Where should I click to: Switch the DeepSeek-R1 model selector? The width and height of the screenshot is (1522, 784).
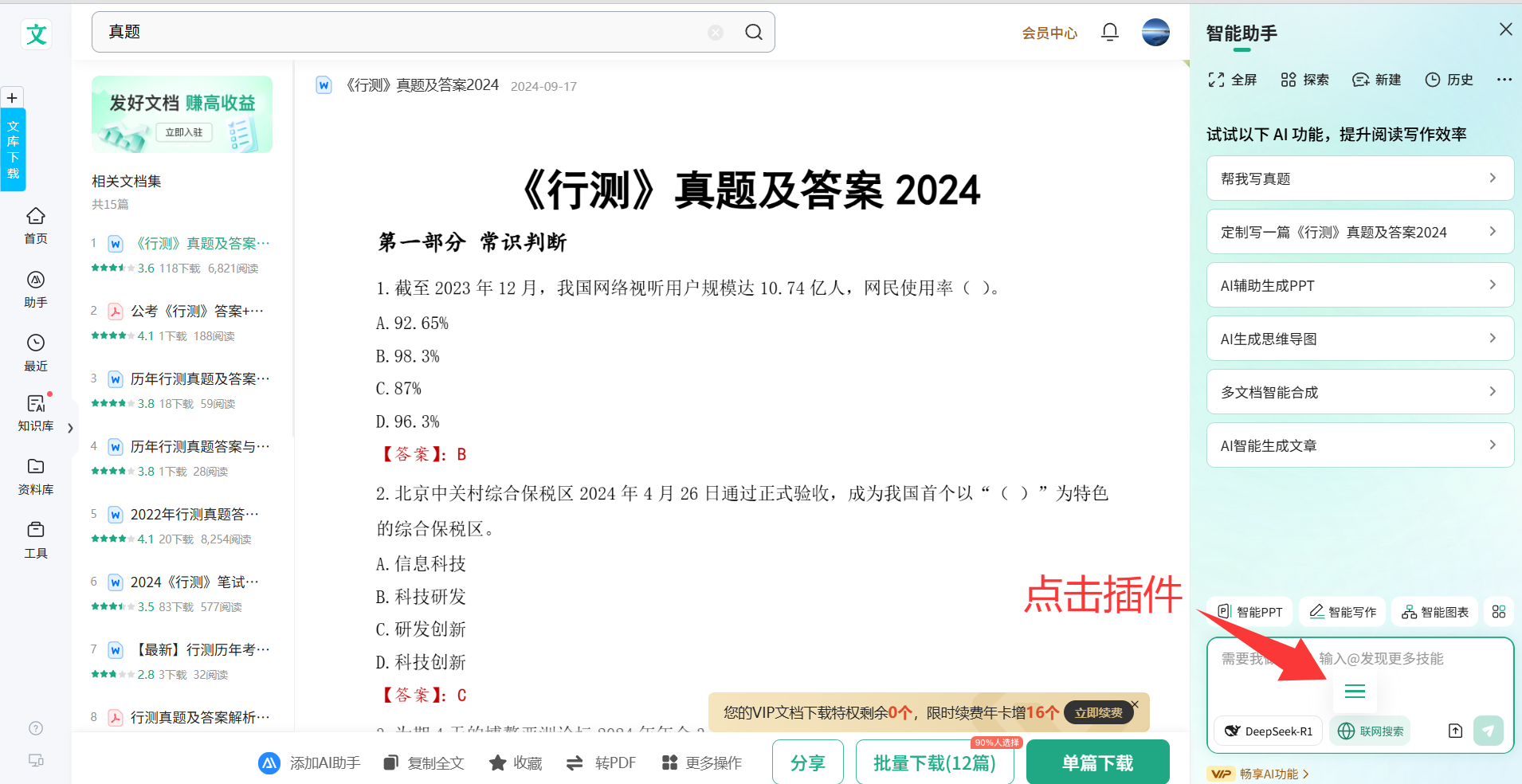(x=1269, y=731)
